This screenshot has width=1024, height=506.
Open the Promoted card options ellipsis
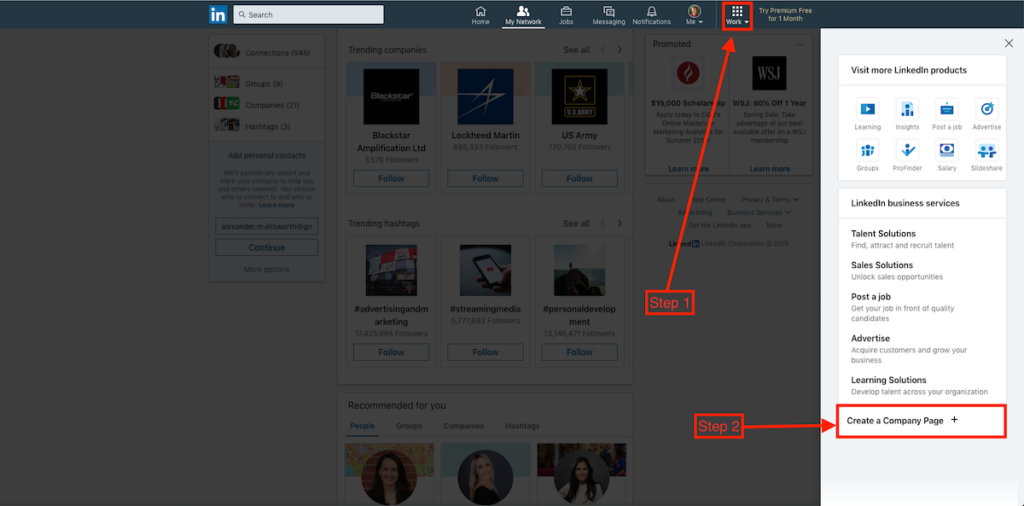[x=801, y=44]
